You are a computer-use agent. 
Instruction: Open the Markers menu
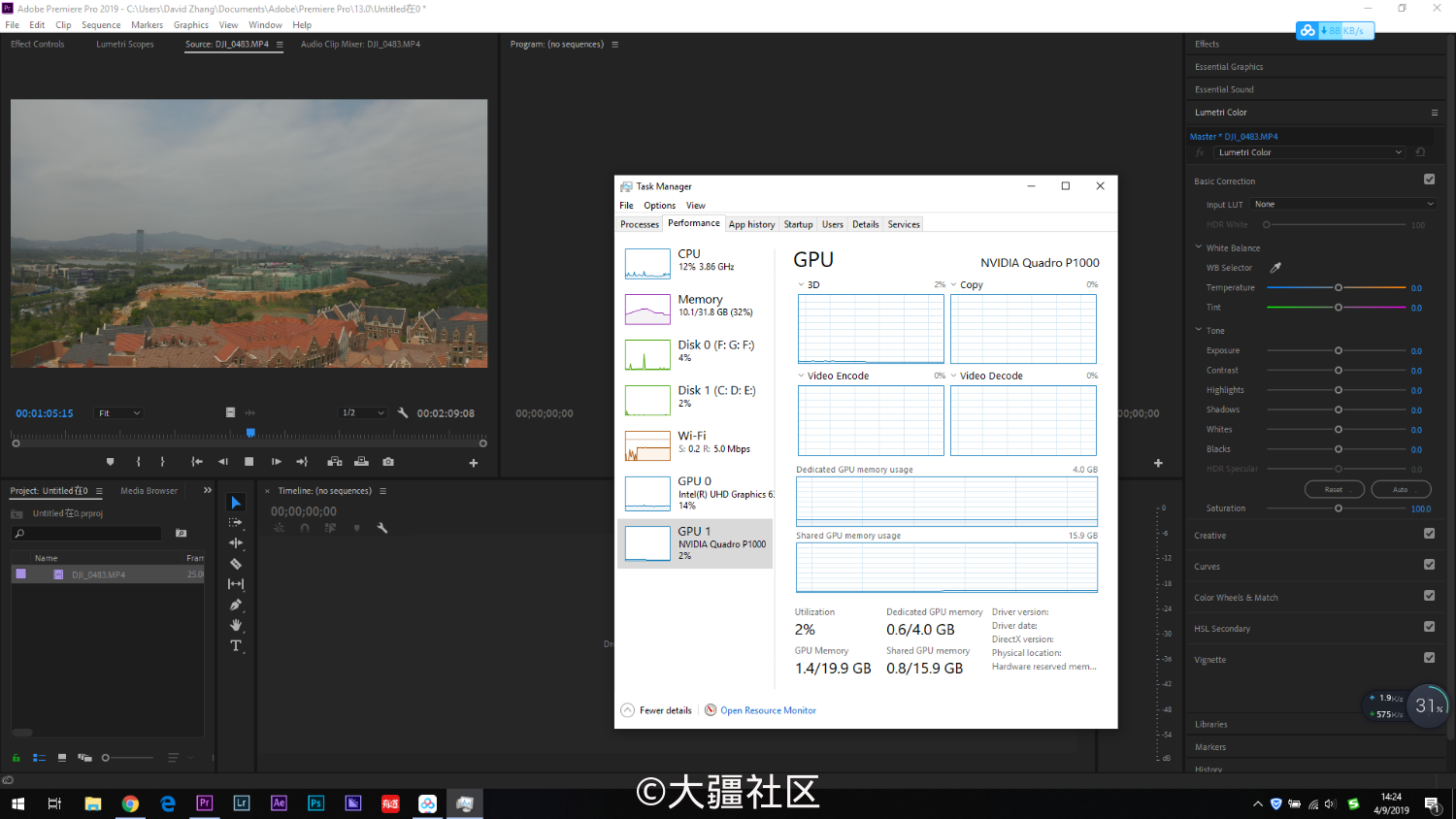click(x=148, y=25)
